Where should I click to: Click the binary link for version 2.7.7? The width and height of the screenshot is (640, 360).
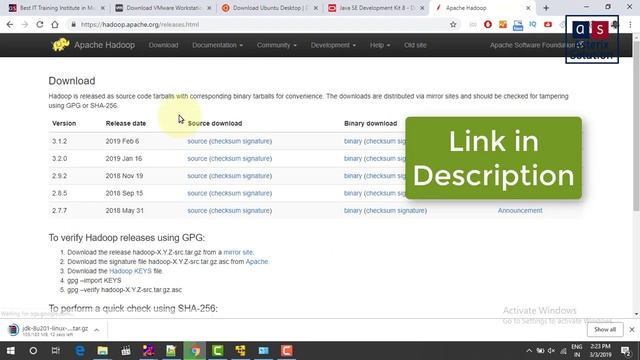[x=353, y=211]
